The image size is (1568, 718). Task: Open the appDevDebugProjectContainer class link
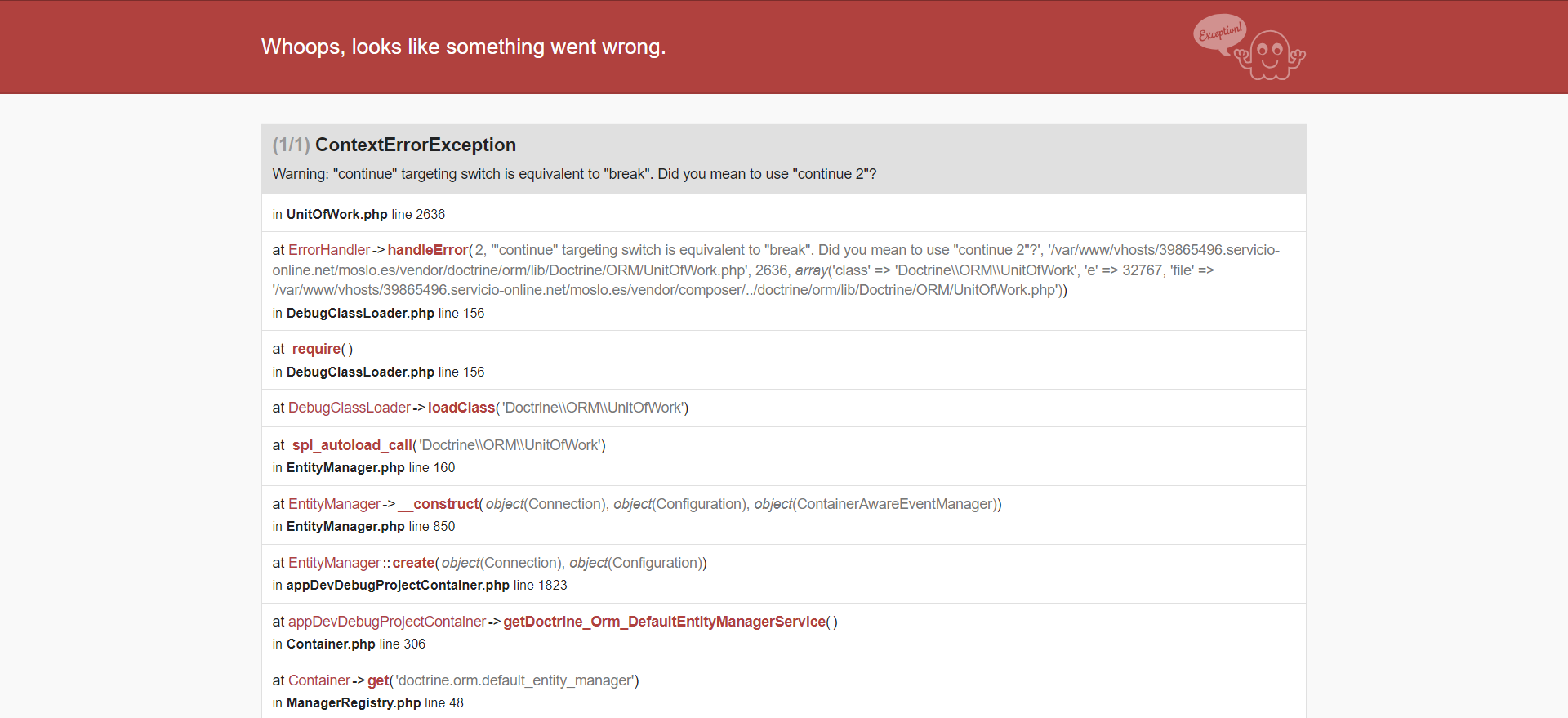click(x=387, y=622)
